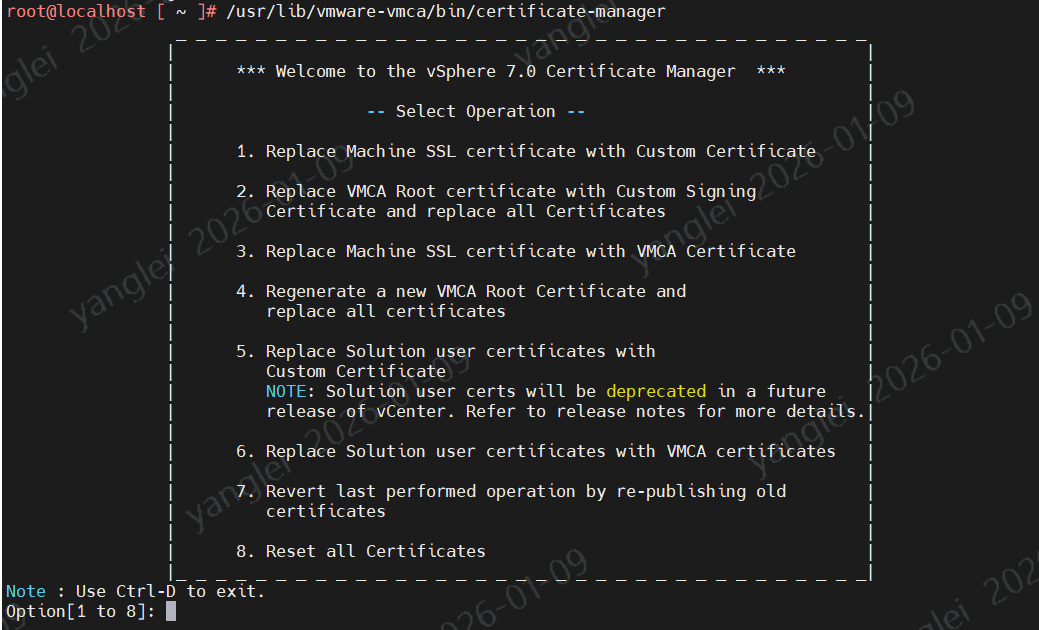This screenshot has width=1039, height=630.
Task: Click option 4 Regenerate a new VMCA Root Certificate
Action: [461, 291]
